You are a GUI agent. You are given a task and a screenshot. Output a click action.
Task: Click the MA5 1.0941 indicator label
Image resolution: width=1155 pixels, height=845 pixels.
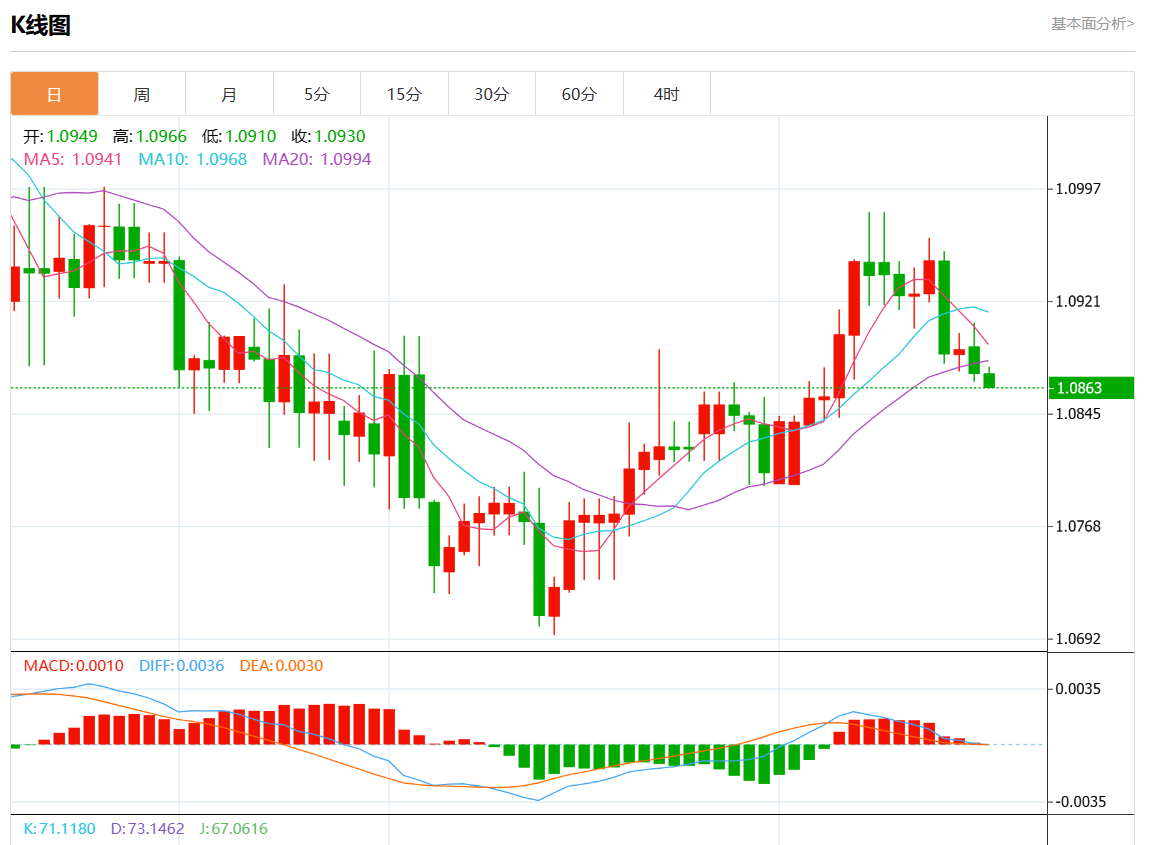[x=73, y=159]
